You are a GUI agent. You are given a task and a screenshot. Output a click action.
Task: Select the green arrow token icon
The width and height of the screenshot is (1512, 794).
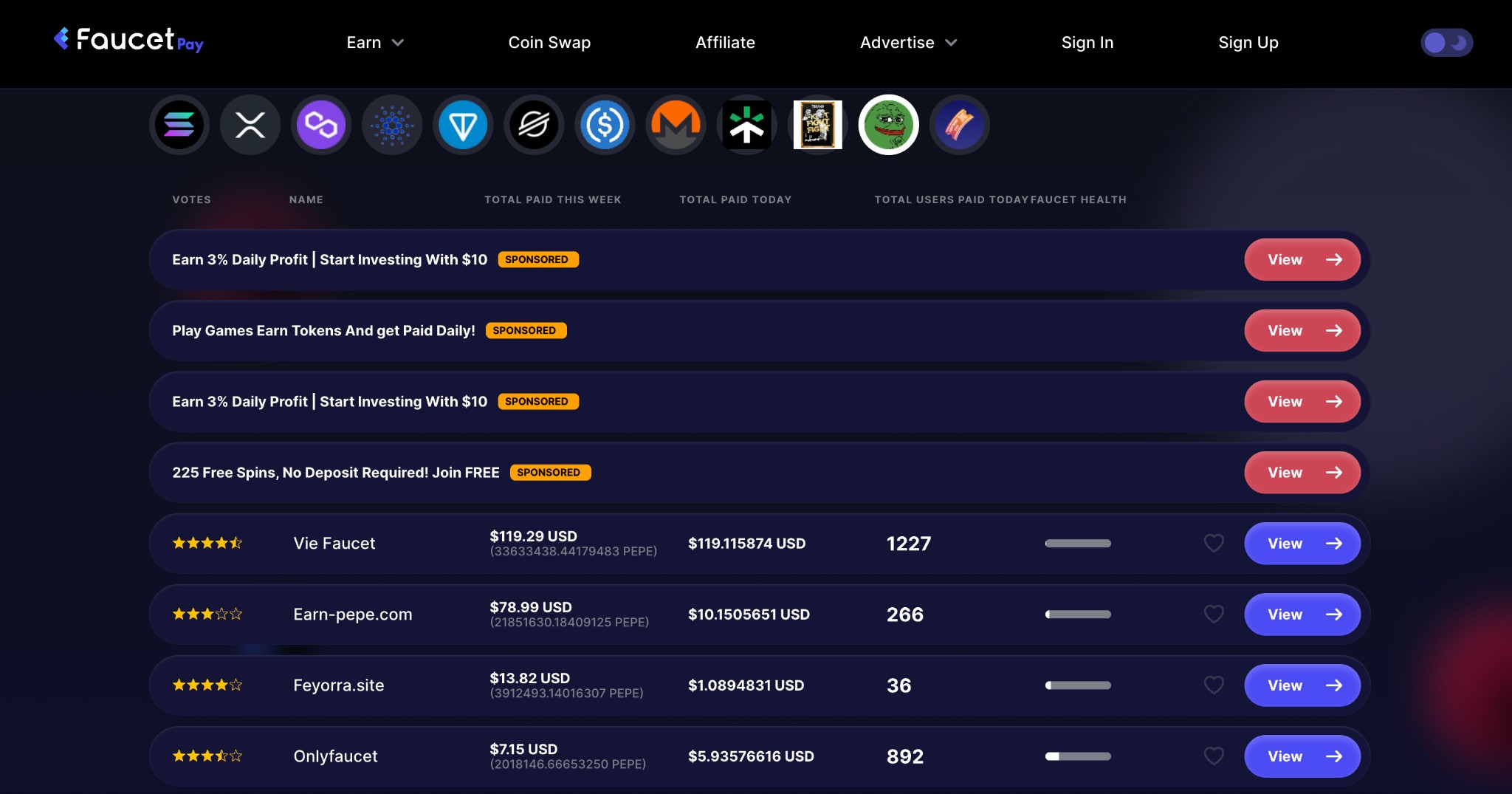point(746,125)
